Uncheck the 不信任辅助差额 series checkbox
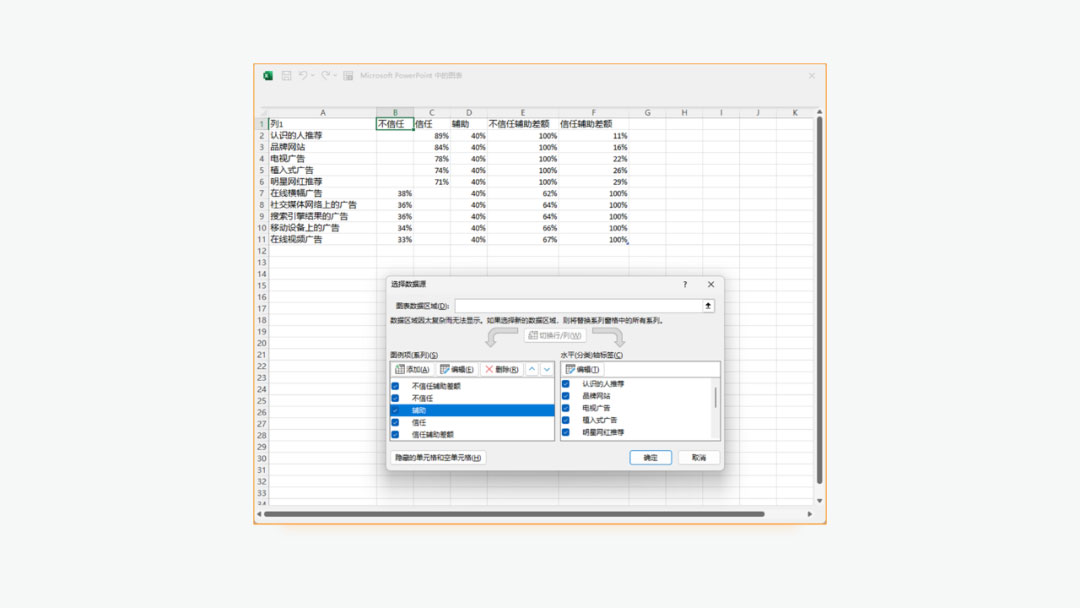1080x608 pixels. [x=395, y=386]
